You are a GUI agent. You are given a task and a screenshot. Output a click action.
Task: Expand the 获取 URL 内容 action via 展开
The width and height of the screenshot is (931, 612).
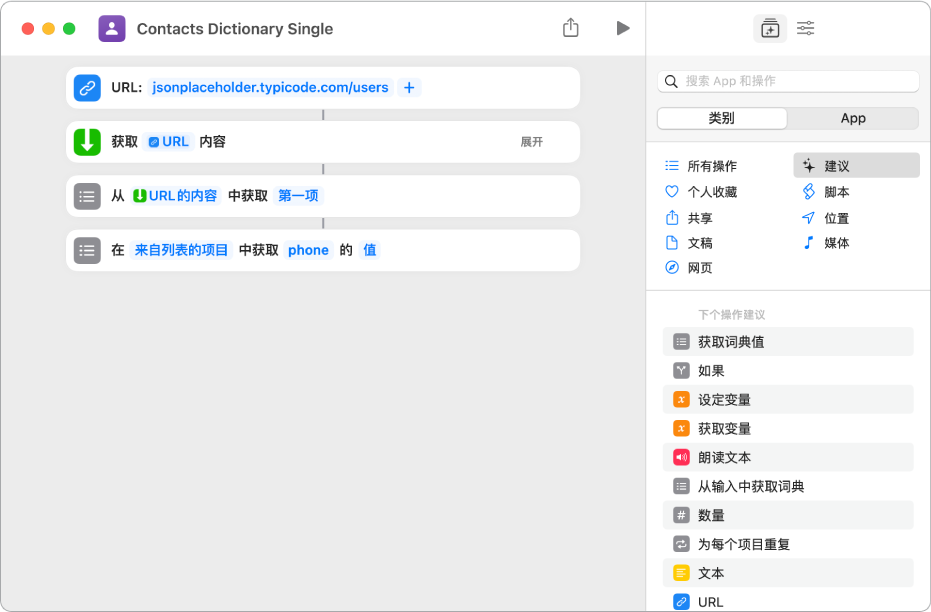[531, 142]
